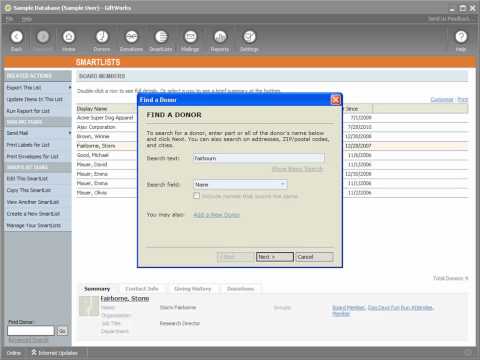Open the Home screen icon
The height and width of the screenshot is (360, 480).
pos(69,37)
